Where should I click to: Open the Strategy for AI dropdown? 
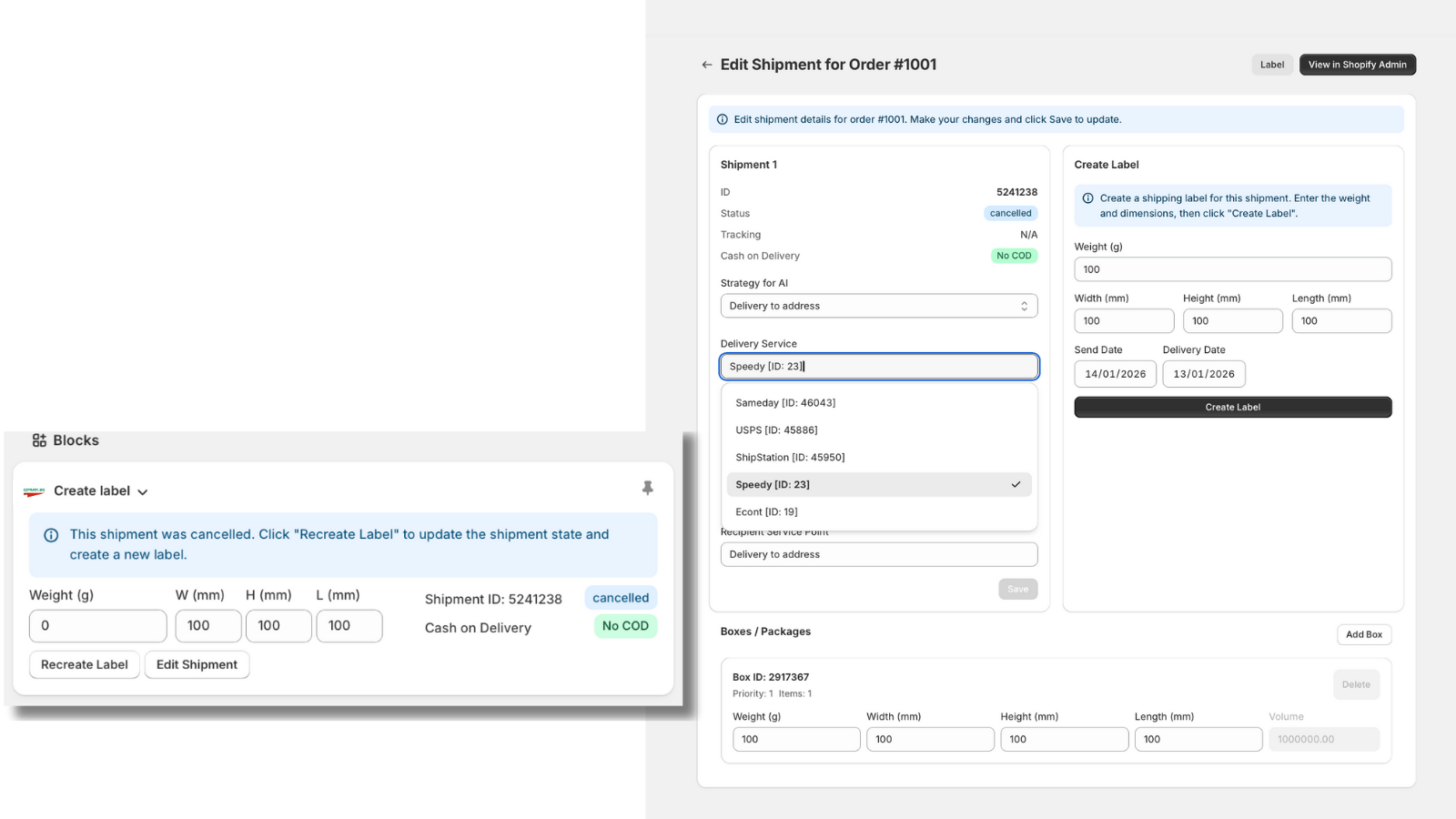pyautogui.click(x=878, y=306)
